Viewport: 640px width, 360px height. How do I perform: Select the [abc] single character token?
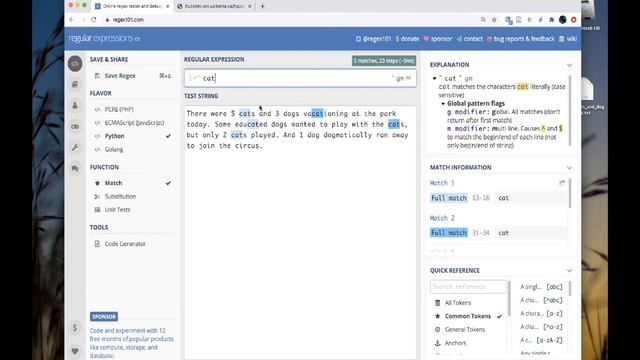click(x=541, y=287)
